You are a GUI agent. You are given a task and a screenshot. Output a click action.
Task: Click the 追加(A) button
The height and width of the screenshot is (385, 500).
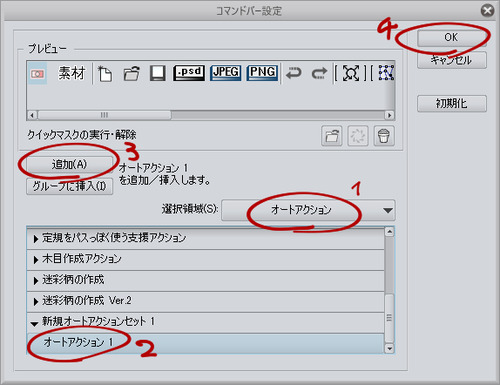[69, 164]
